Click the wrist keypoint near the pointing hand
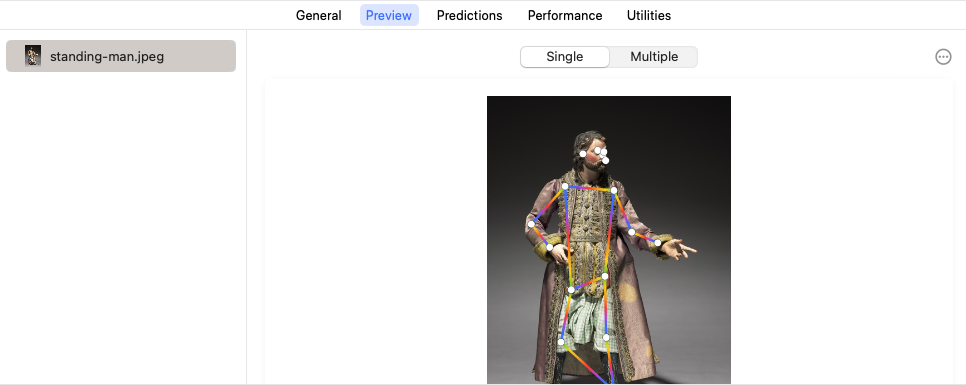Image resolution: width=966 pixels, height=385 pixels. coord(658,243)
